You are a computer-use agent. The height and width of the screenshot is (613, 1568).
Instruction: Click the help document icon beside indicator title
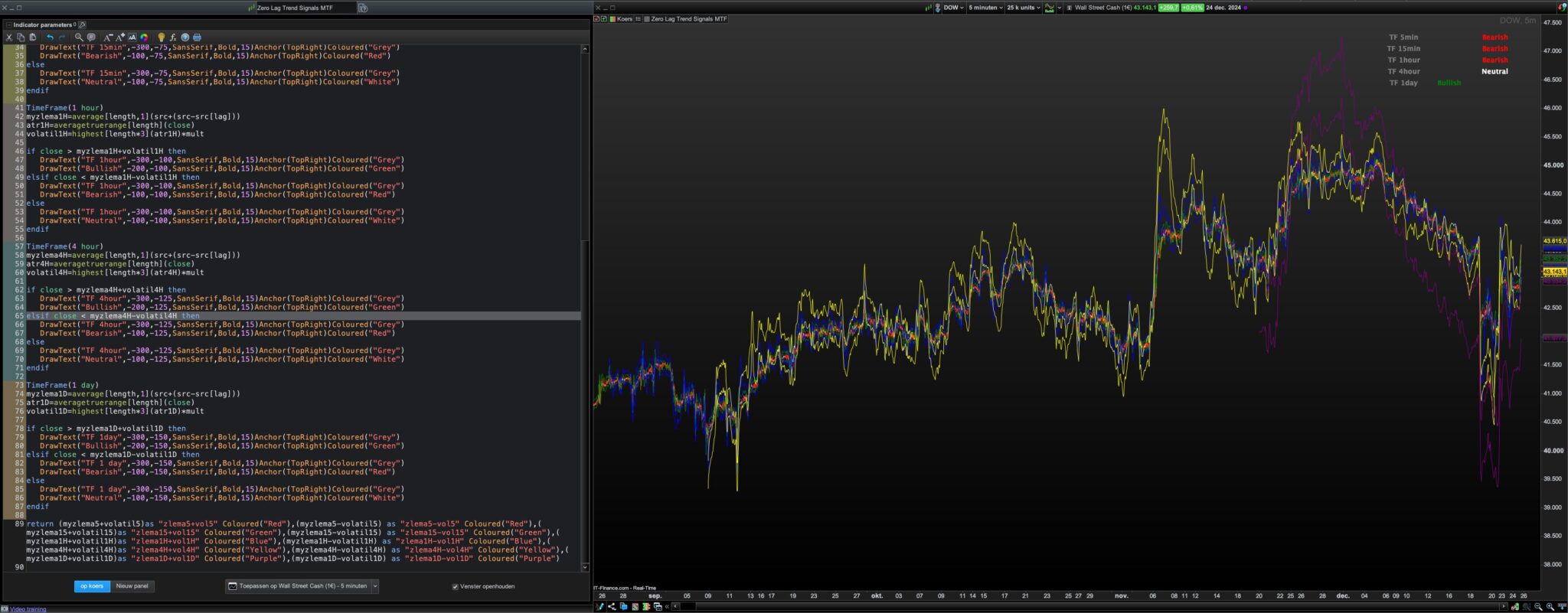(363, 8)
